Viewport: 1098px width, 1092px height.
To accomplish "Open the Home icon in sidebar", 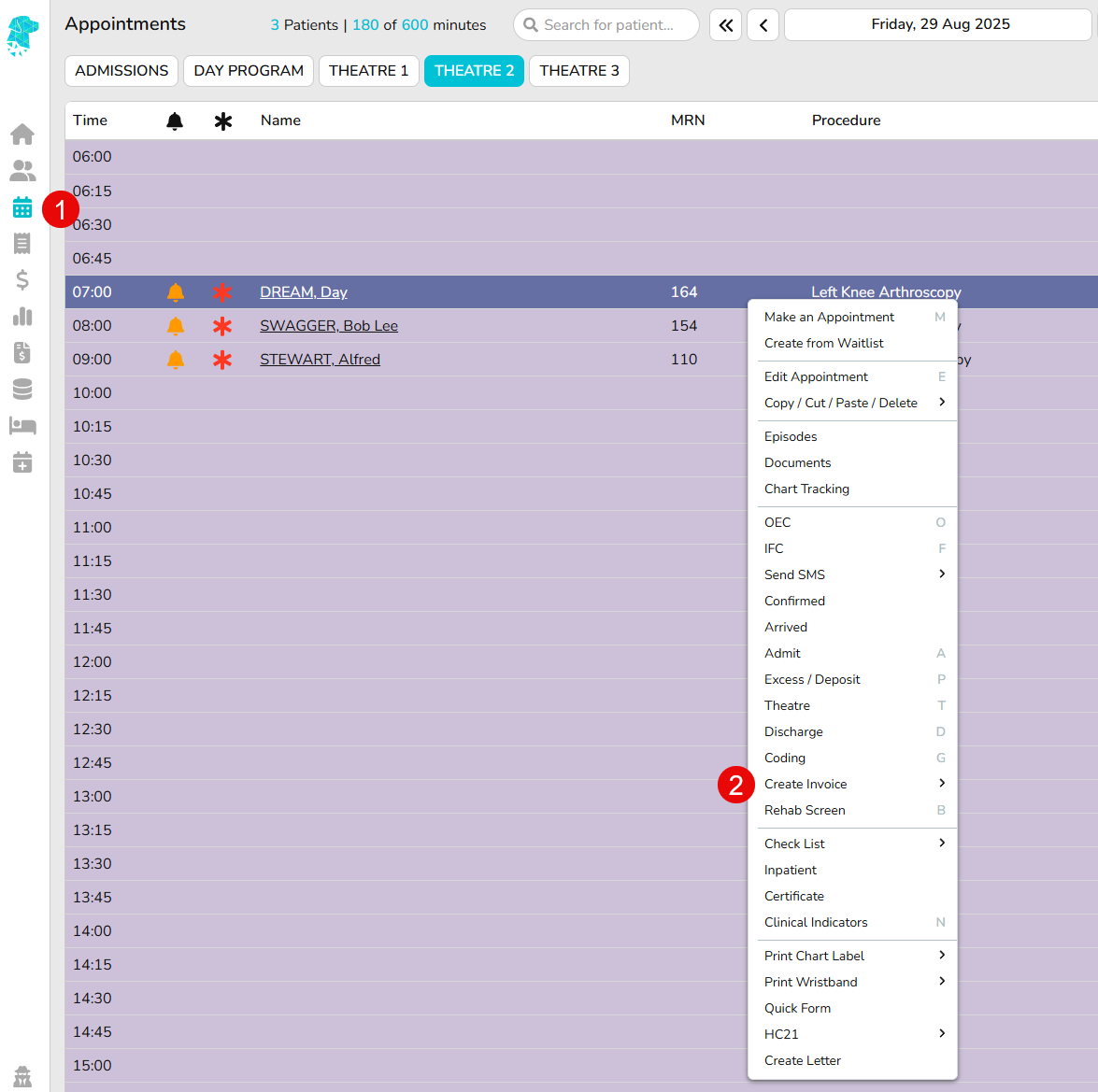I will 22,135.
